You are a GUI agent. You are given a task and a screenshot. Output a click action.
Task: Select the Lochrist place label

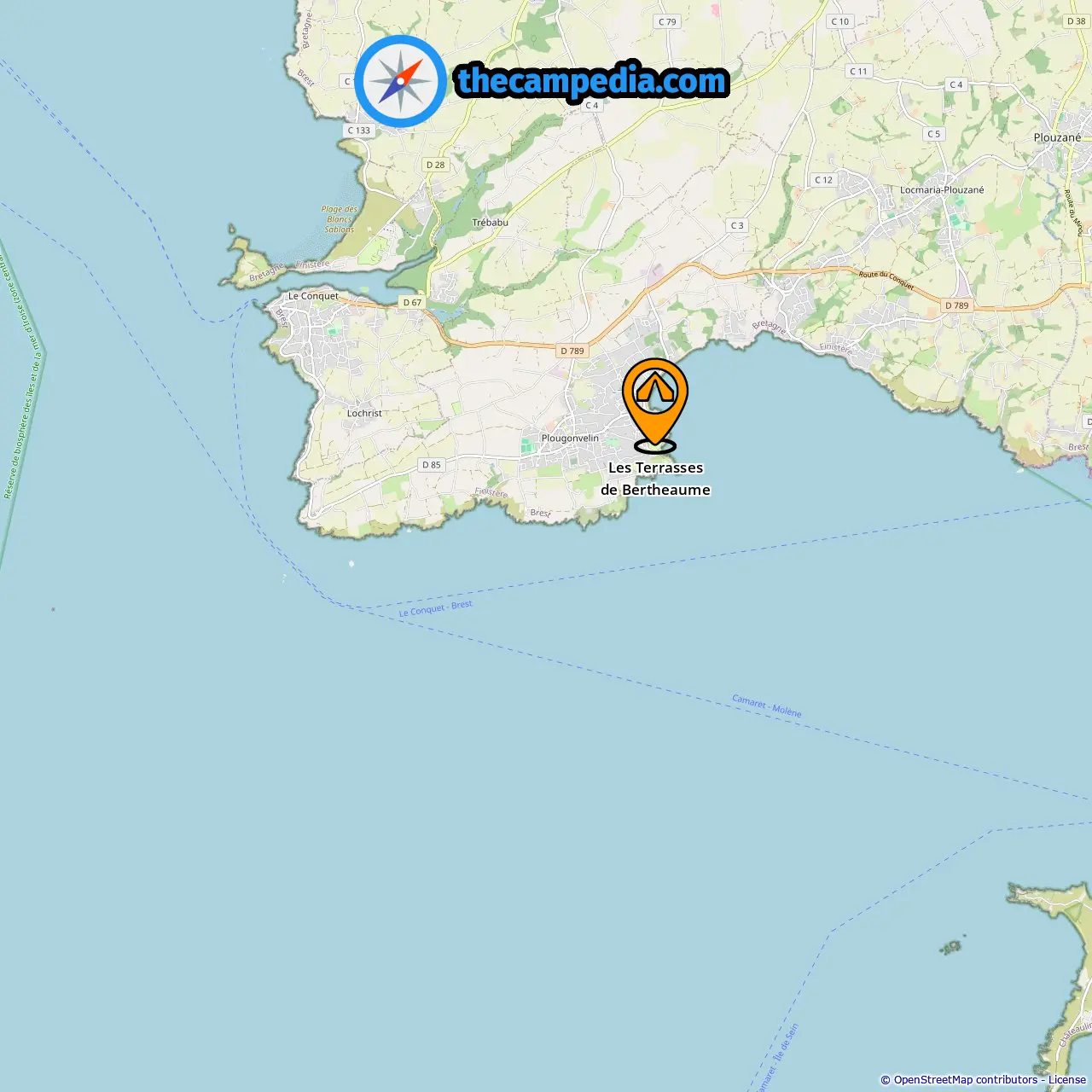pyautogui.click(x=364, y=413)
